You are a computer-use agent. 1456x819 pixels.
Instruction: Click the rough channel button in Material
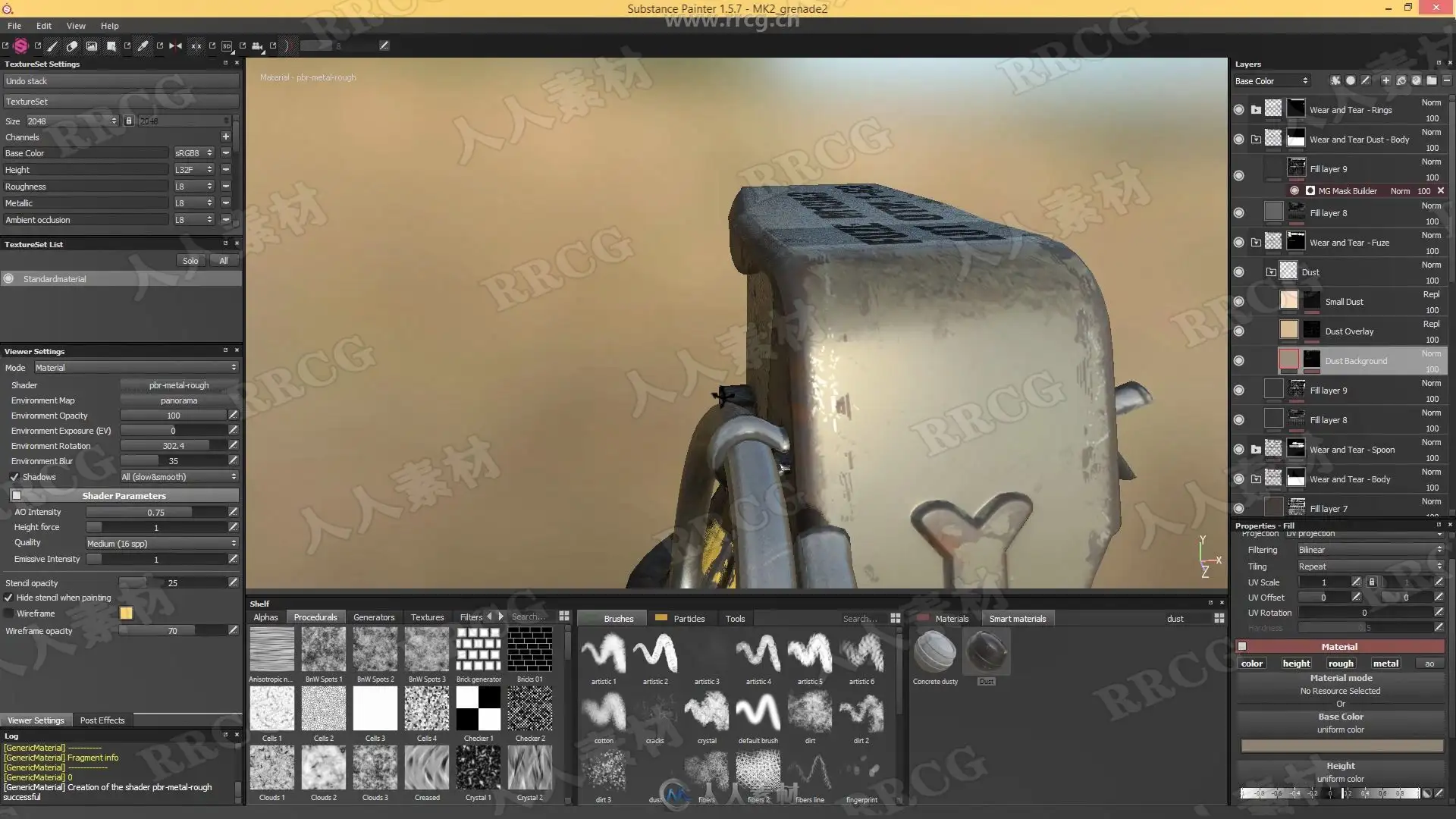click(x=1340, y=664)
